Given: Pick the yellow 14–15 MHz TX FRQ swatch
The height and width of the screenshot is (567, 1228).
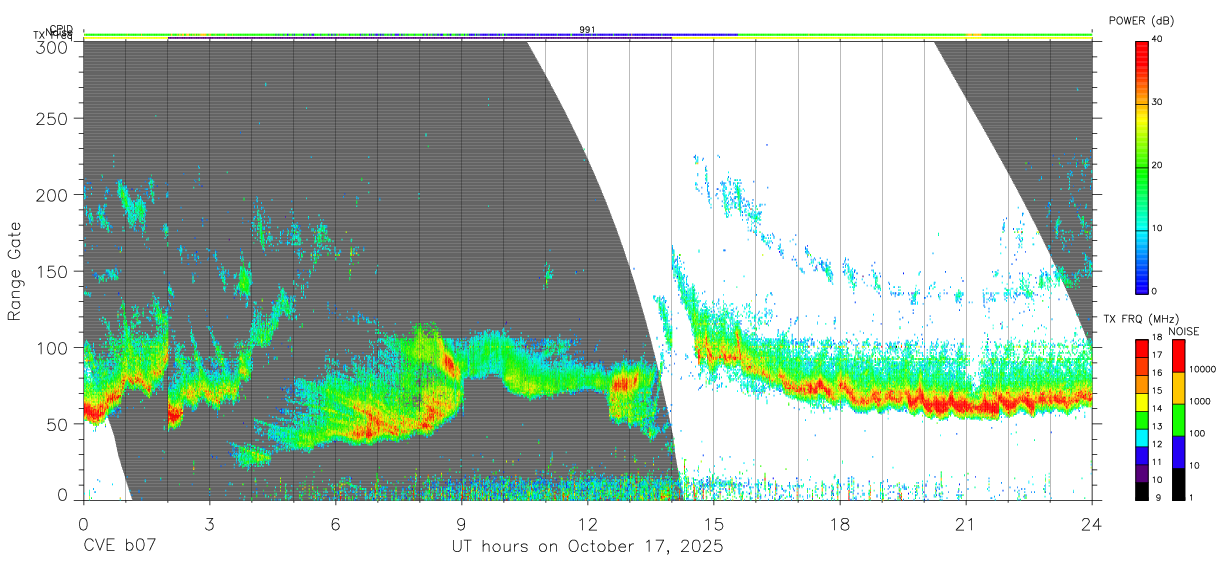Looking at the screenshot, I should point(1141,400).
